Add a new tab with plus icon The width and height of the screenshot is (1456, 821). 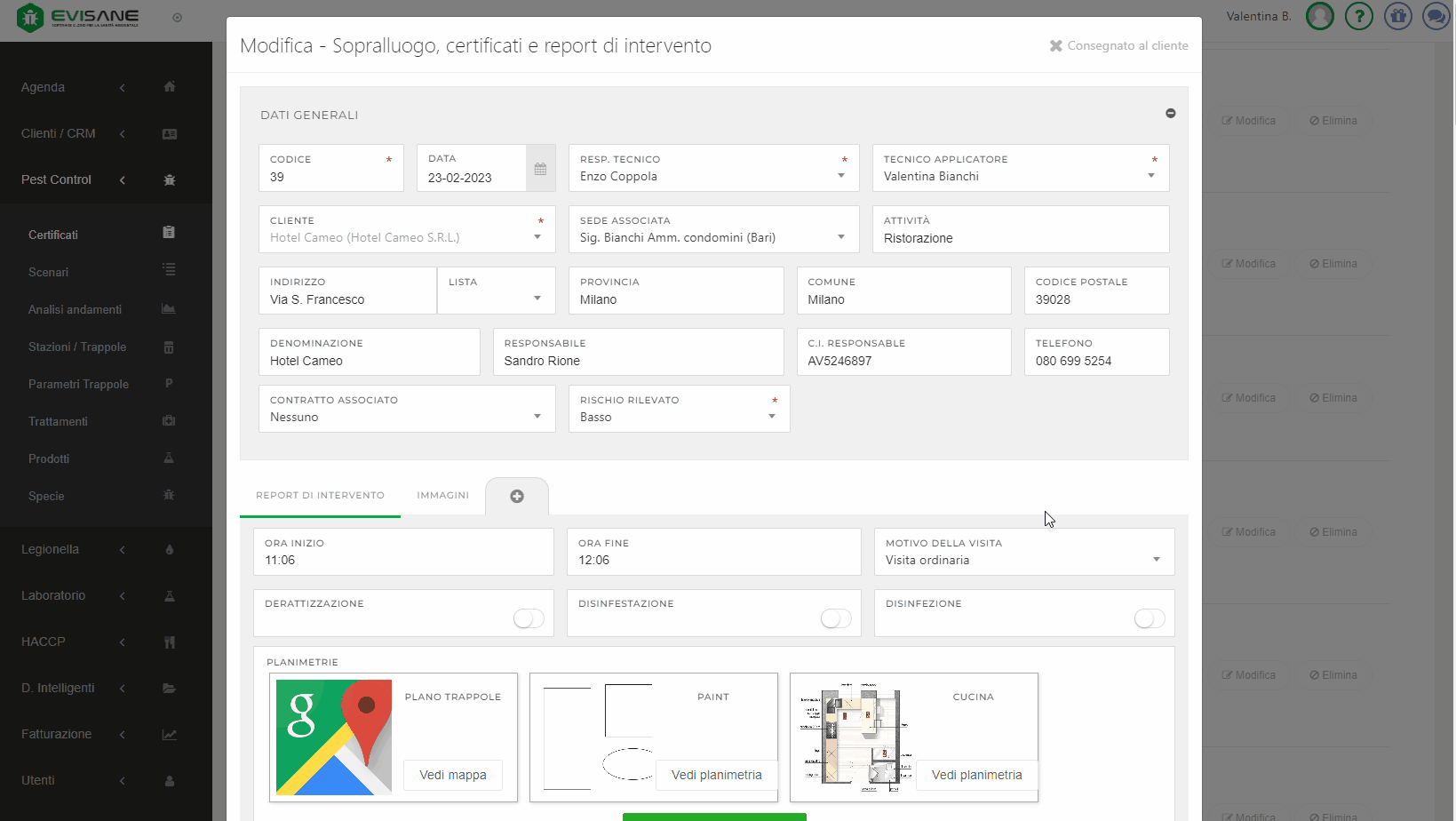[517, 497]
